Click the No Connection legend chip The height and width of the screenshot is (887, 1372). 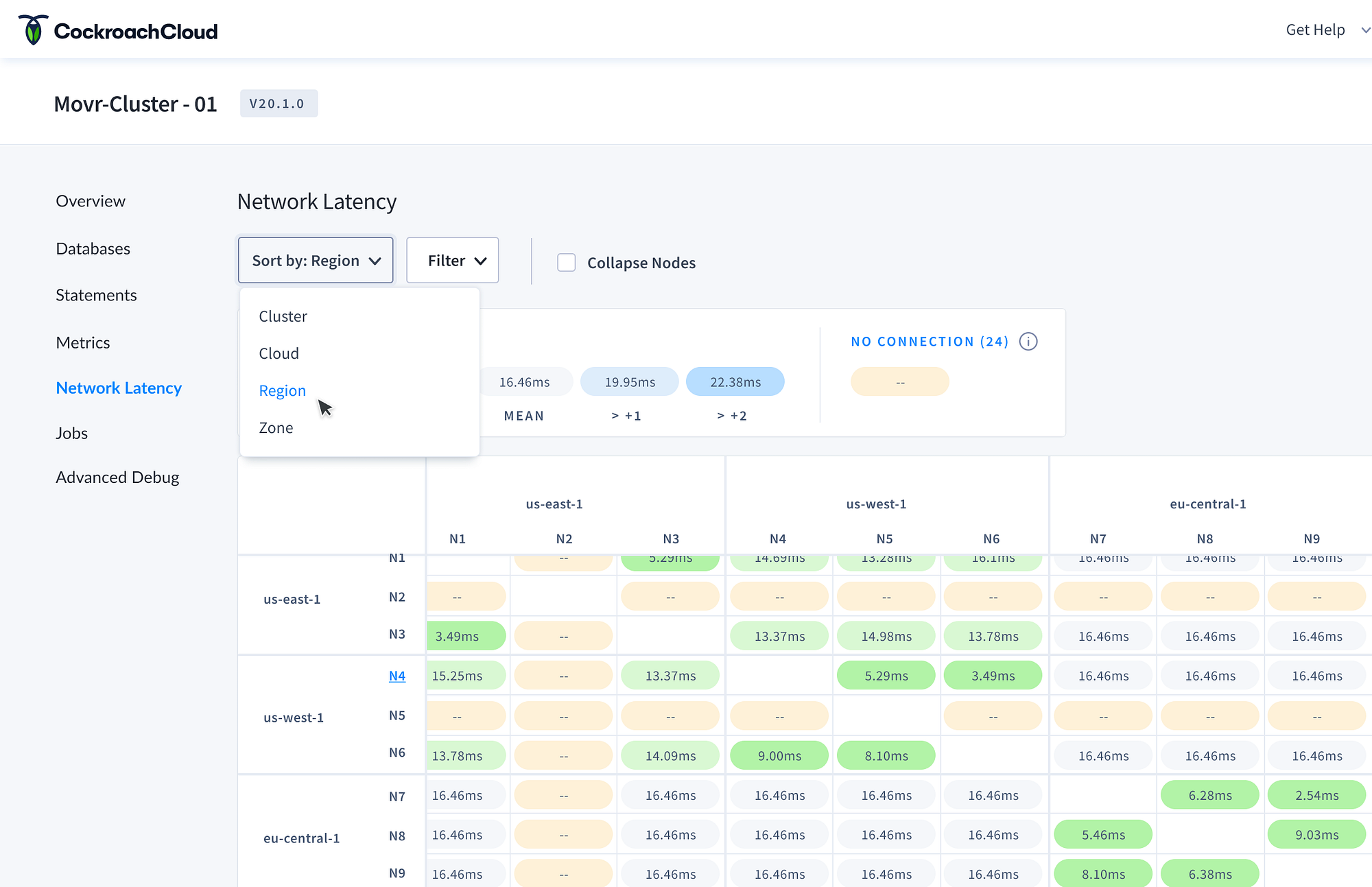point(900,381)
